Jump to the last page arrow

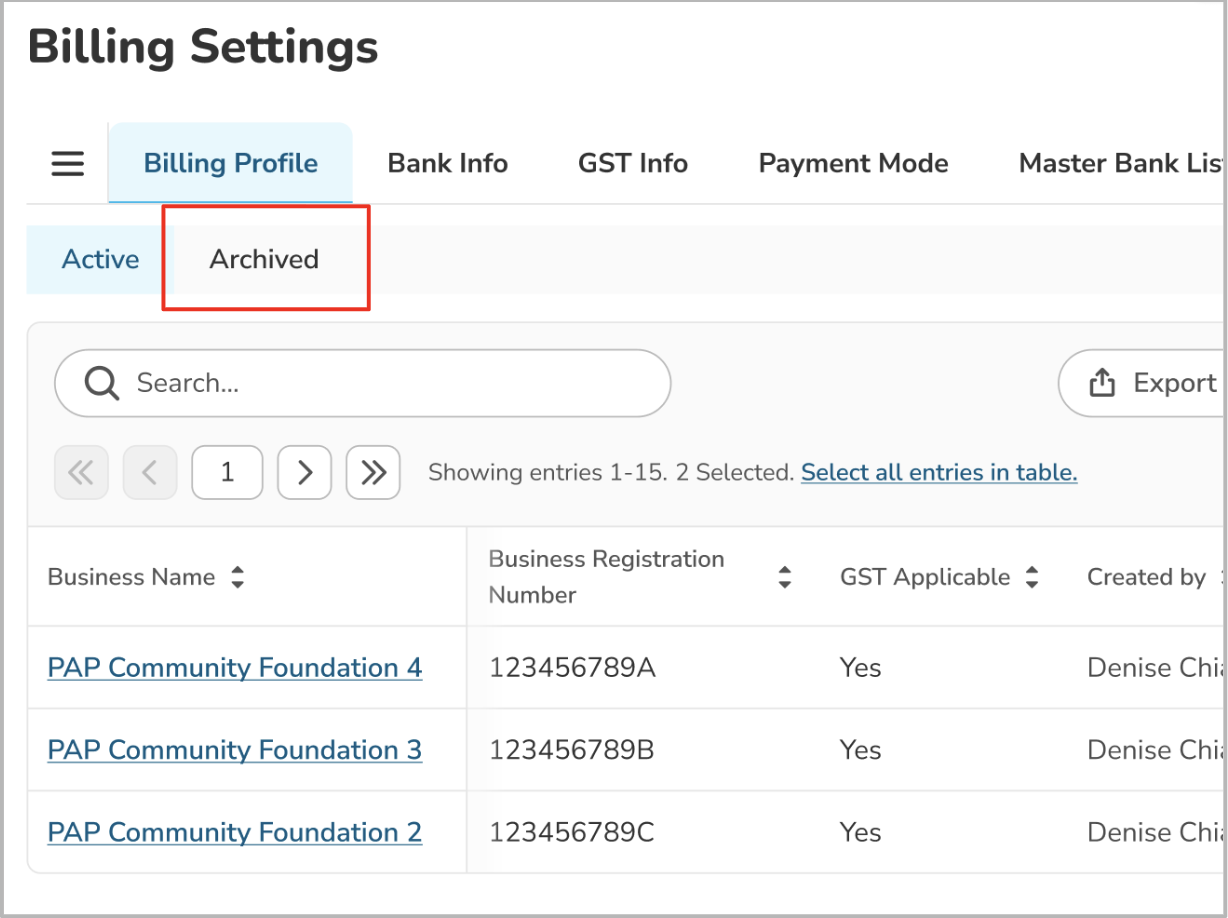point(373,472)
